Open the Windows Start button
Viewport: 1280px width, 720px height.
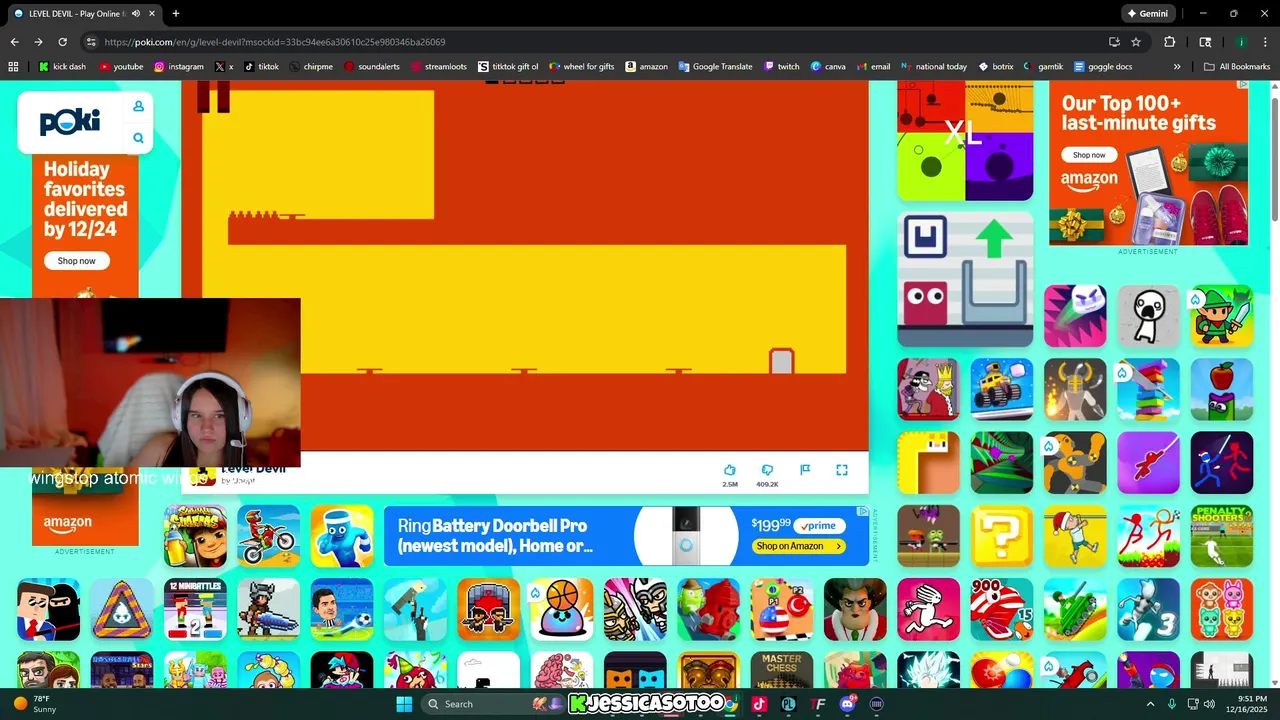click(x=404, y=704)
